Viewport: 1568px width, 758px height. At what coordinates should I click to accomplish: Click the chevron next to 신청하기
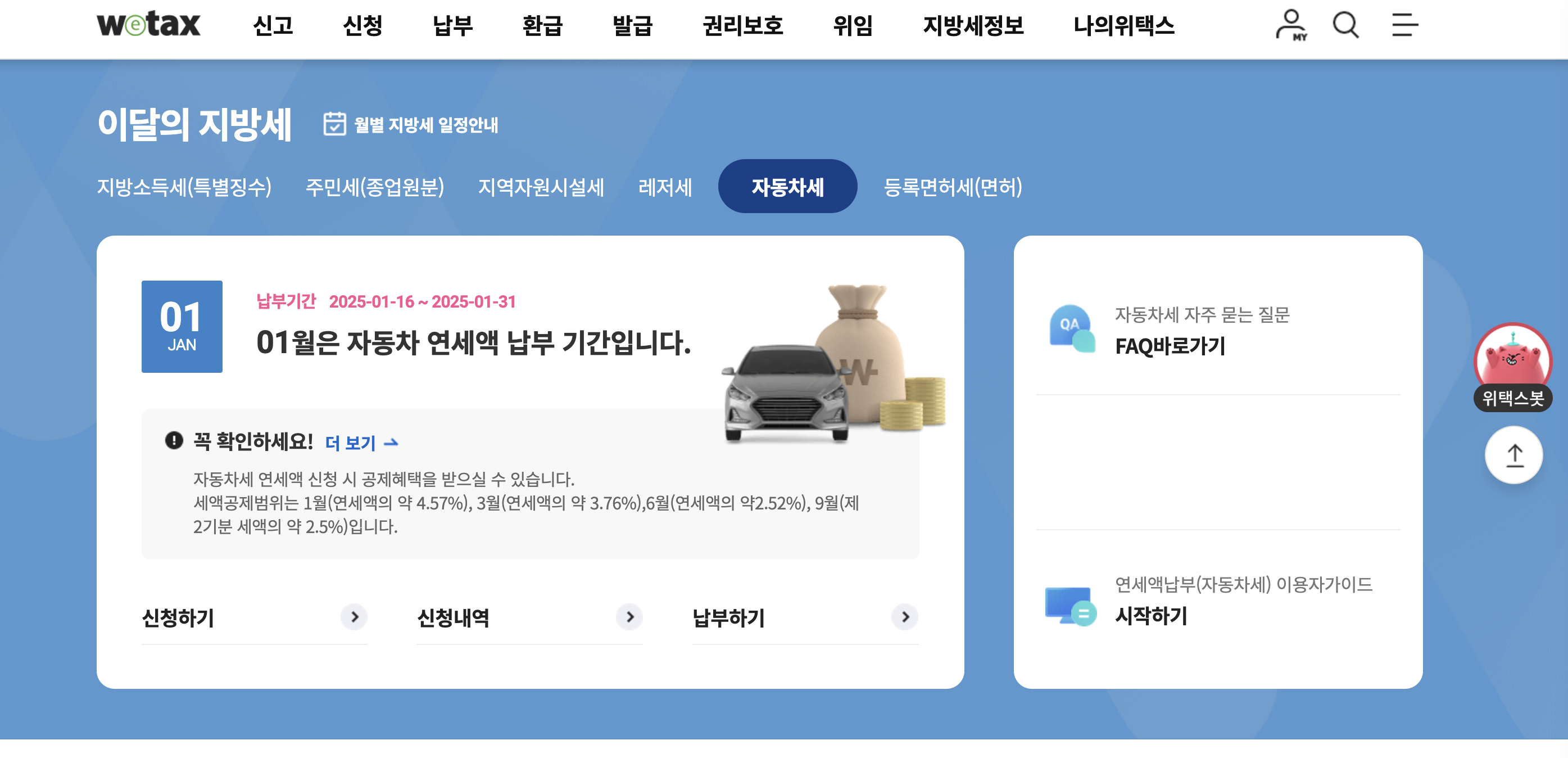point(354,617)
